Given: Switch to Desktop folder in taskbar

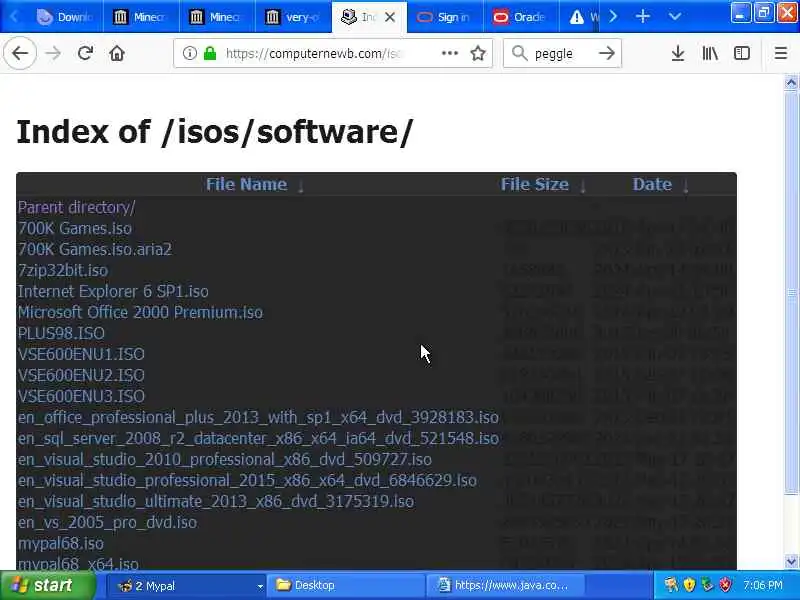Looking at the screenshot, I should coord(345,585).
